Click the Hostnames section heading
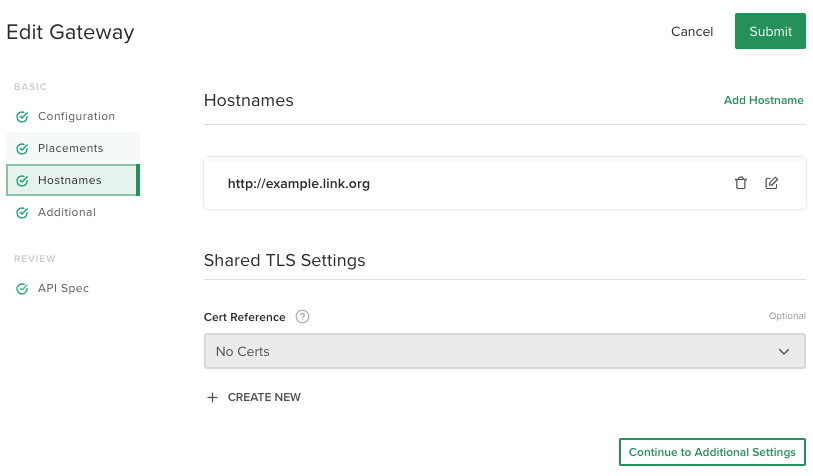The height and width of the screenshot is (476, 813). [248, 100]
